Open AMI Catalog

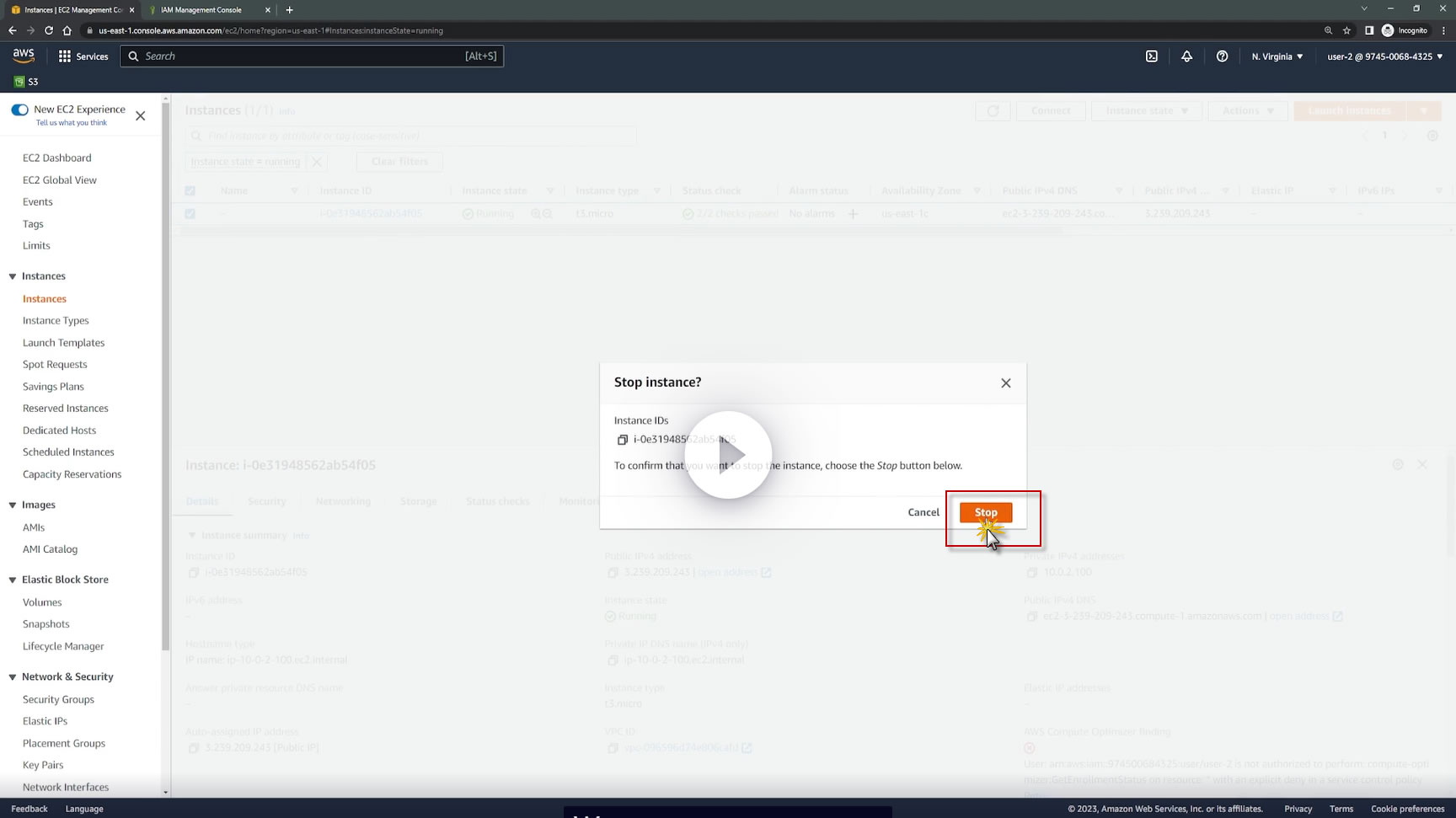[50, 549]
